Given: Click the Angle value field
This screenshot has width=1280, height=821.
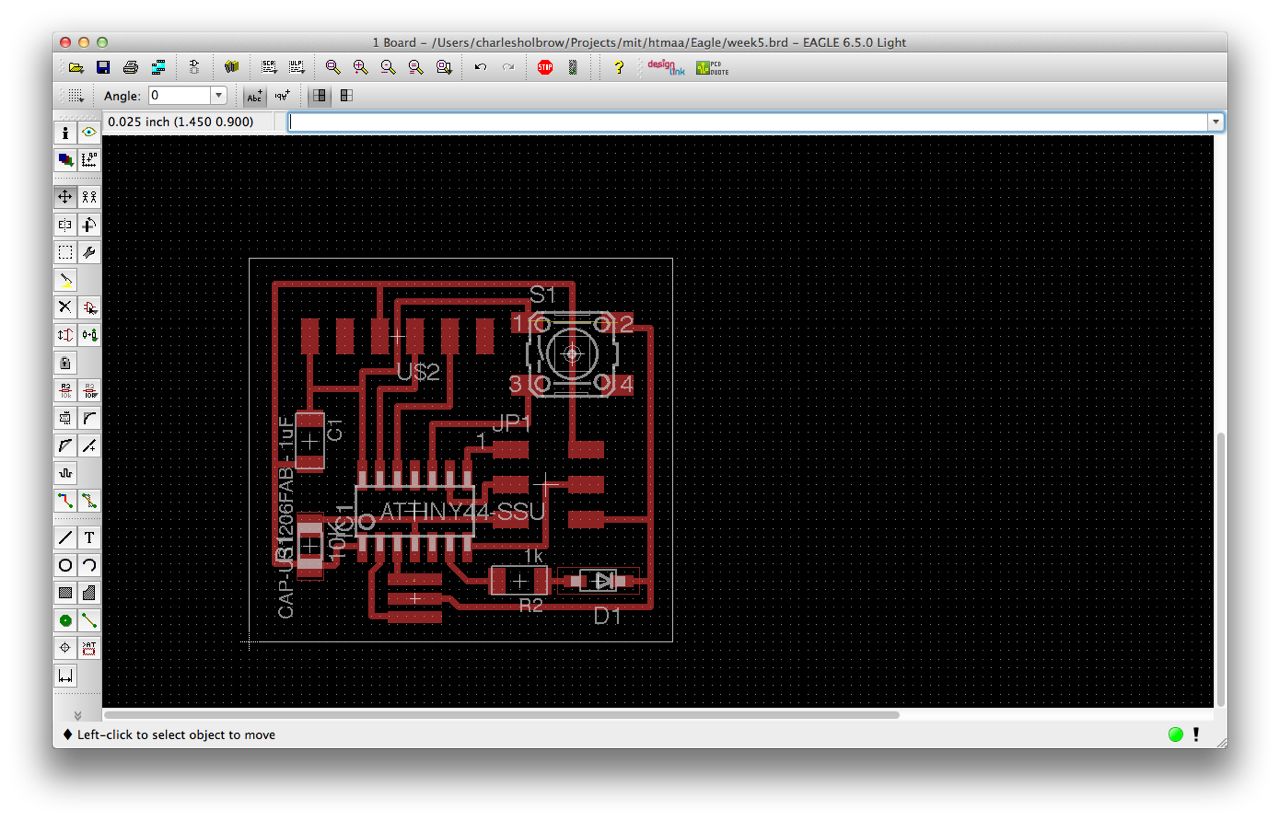Looking at the screenshot, I should coord(179,96).
